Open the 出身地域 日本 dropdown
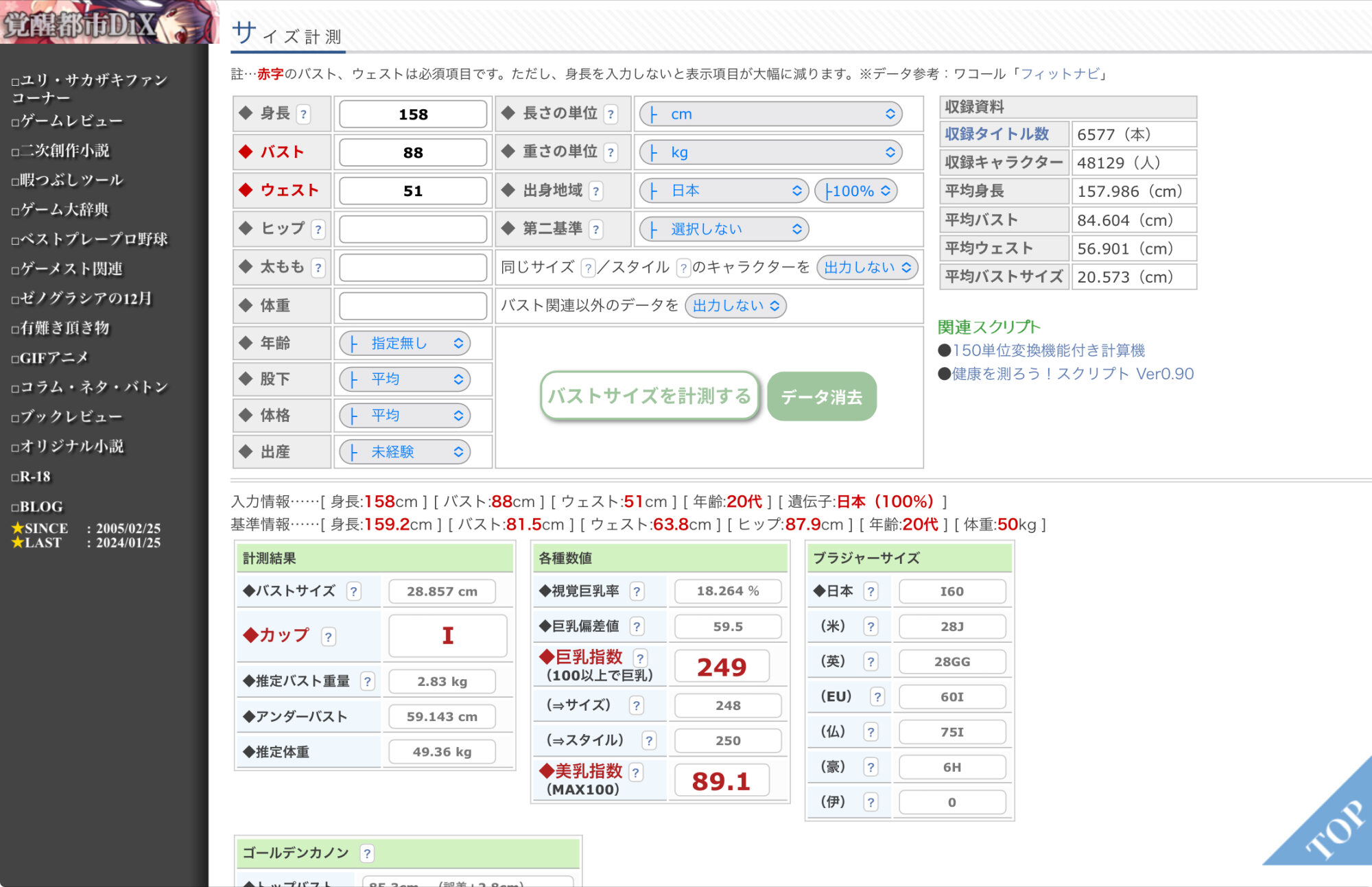Viewport: 1372px width, 887px height. (724, 191)
